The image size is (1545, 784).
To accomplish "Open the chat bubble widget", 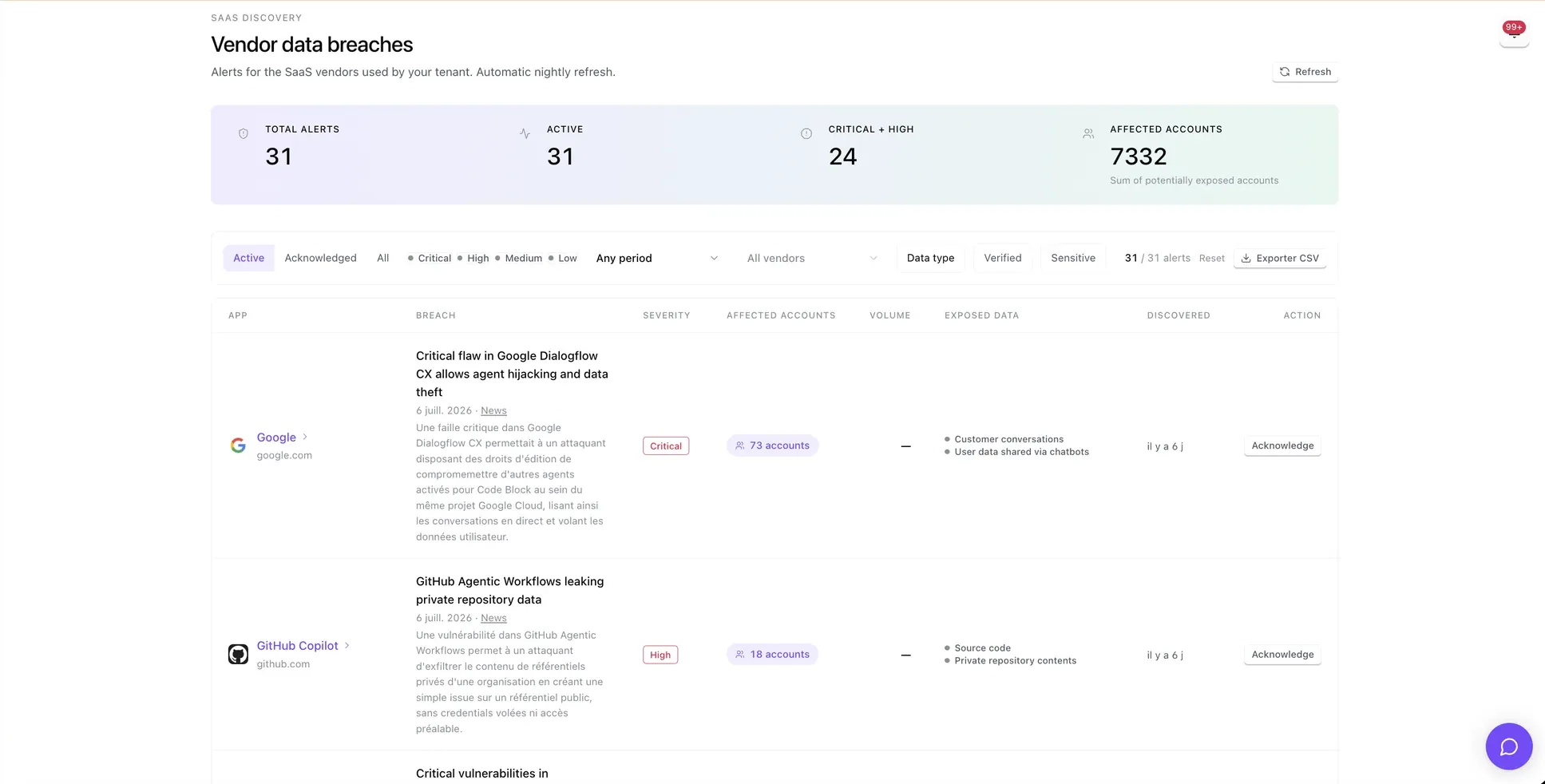I will pyautogui.click(x=1508, y=746).
